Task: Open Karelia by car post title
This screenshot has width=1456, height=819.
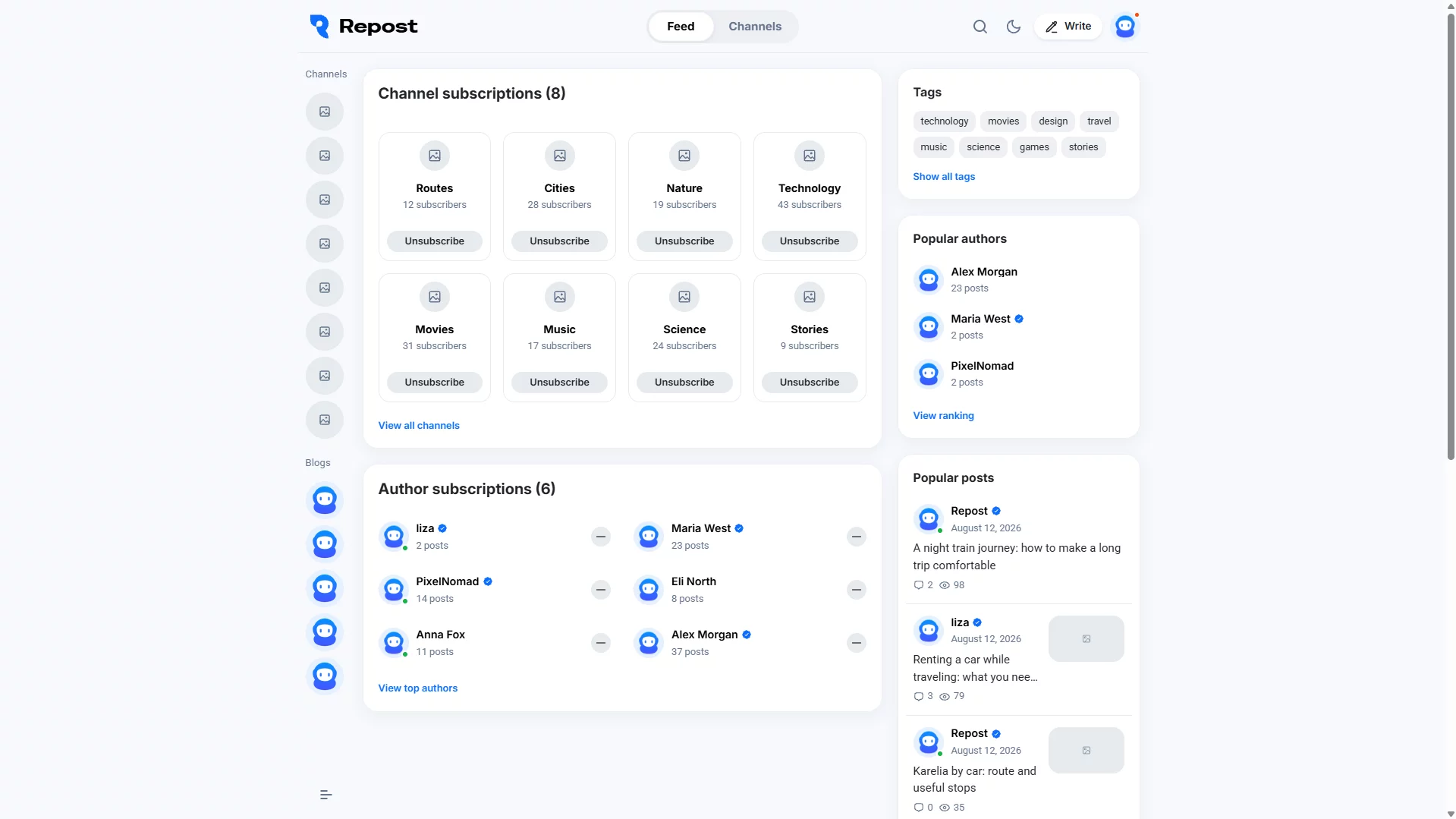Action: tap(974, 780)
